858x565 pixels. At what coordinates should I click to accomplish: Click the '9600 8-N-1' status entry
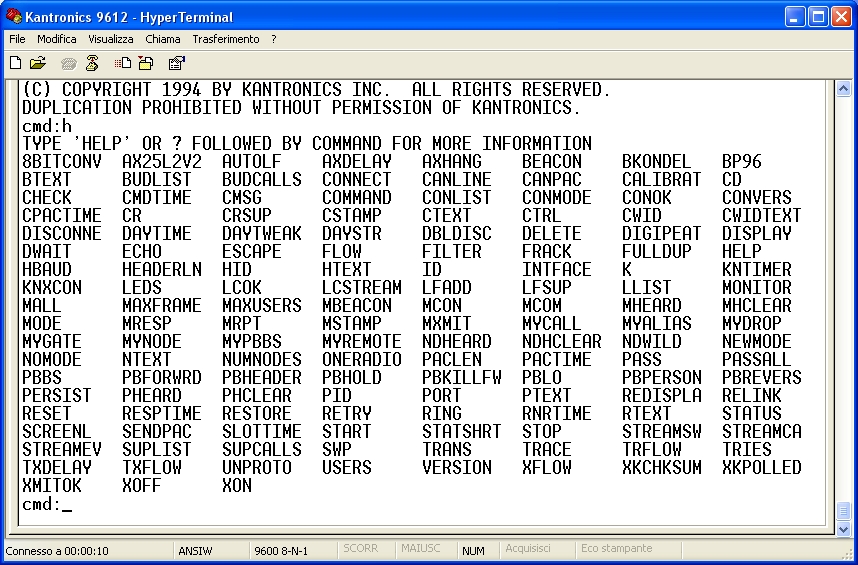[281, 551]
